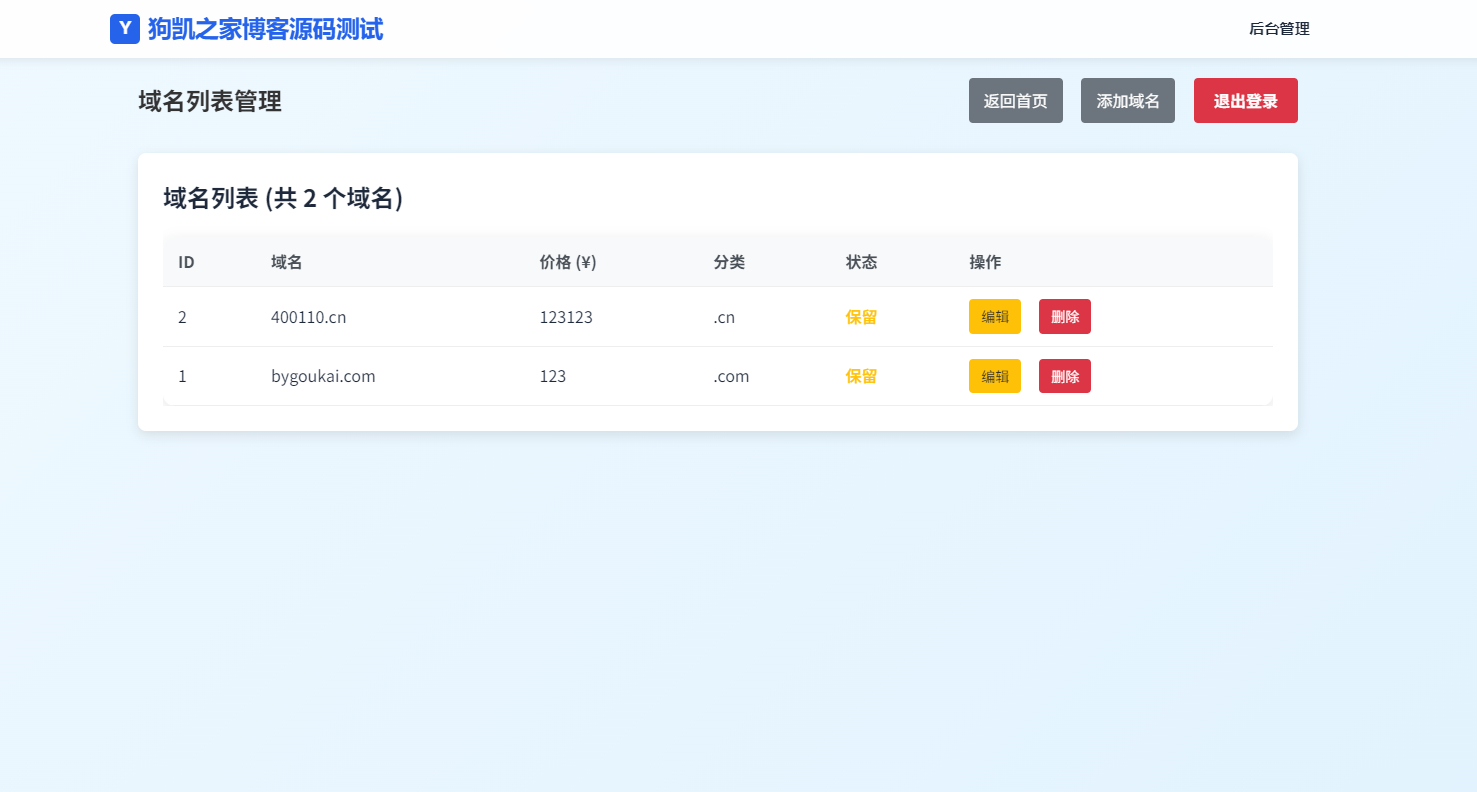Click the 添加域名 button
The width and height of the screenshot is (1477, 792).
pos(1128,101)
